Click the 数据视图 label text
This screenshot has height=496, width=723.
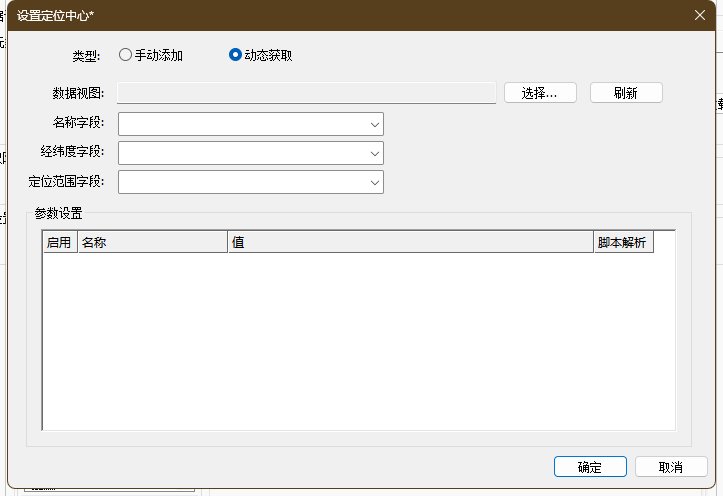[x=77, y=93]
